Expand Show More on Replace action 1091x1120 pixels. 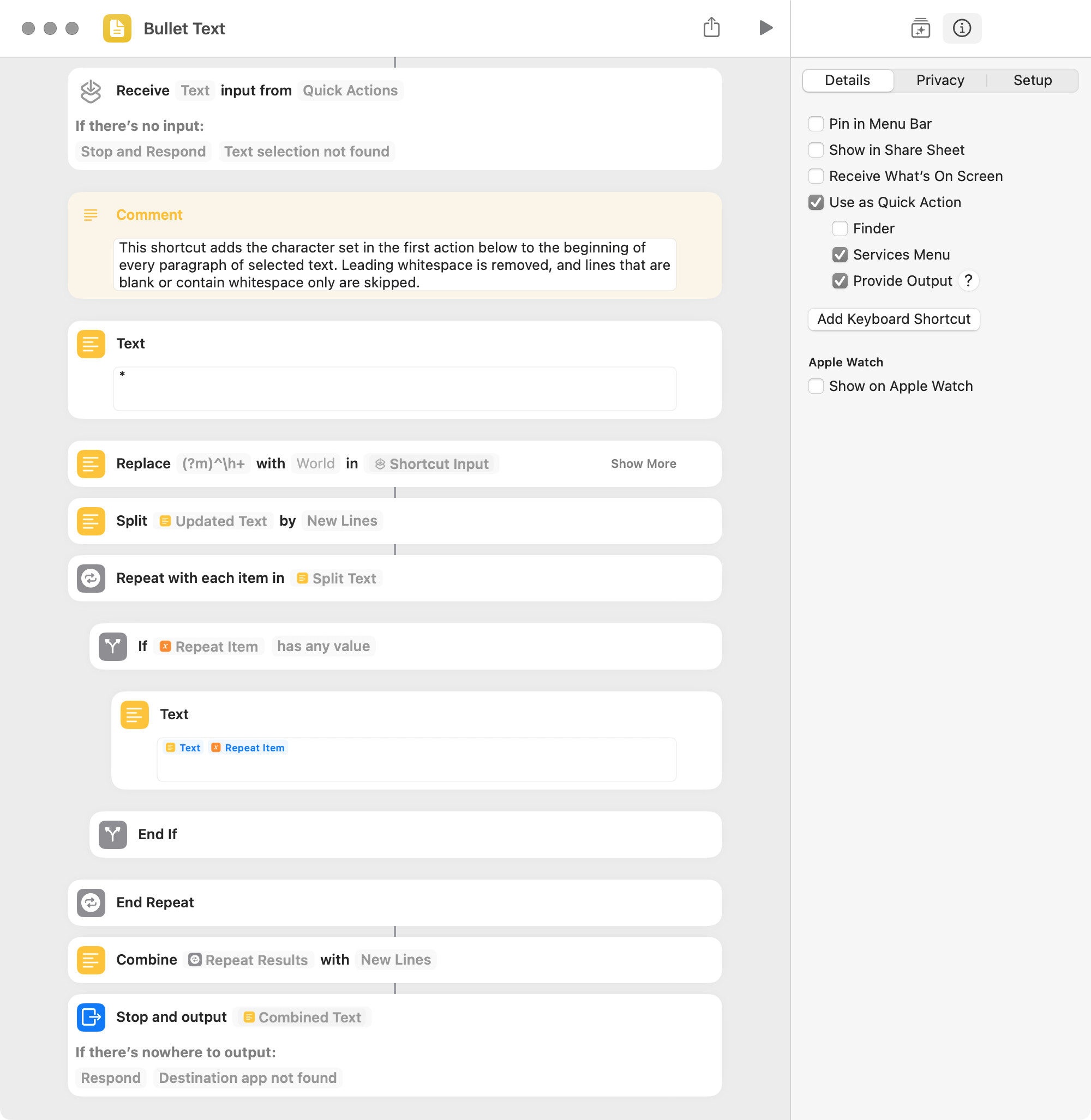pos(643,463)
